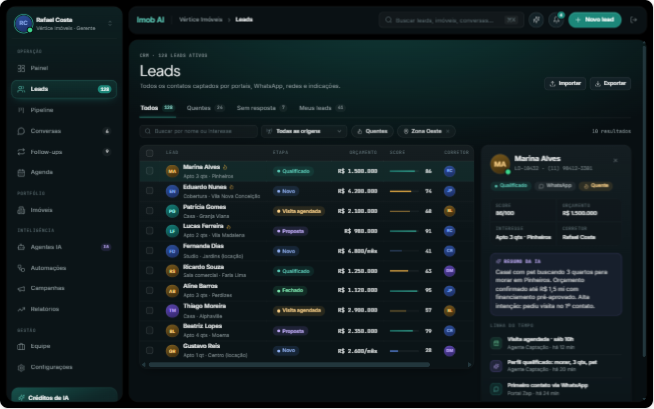Open Configurações settings
This screenshot has height=409, width=654.
pyautogui.click(x=64, y=367)
